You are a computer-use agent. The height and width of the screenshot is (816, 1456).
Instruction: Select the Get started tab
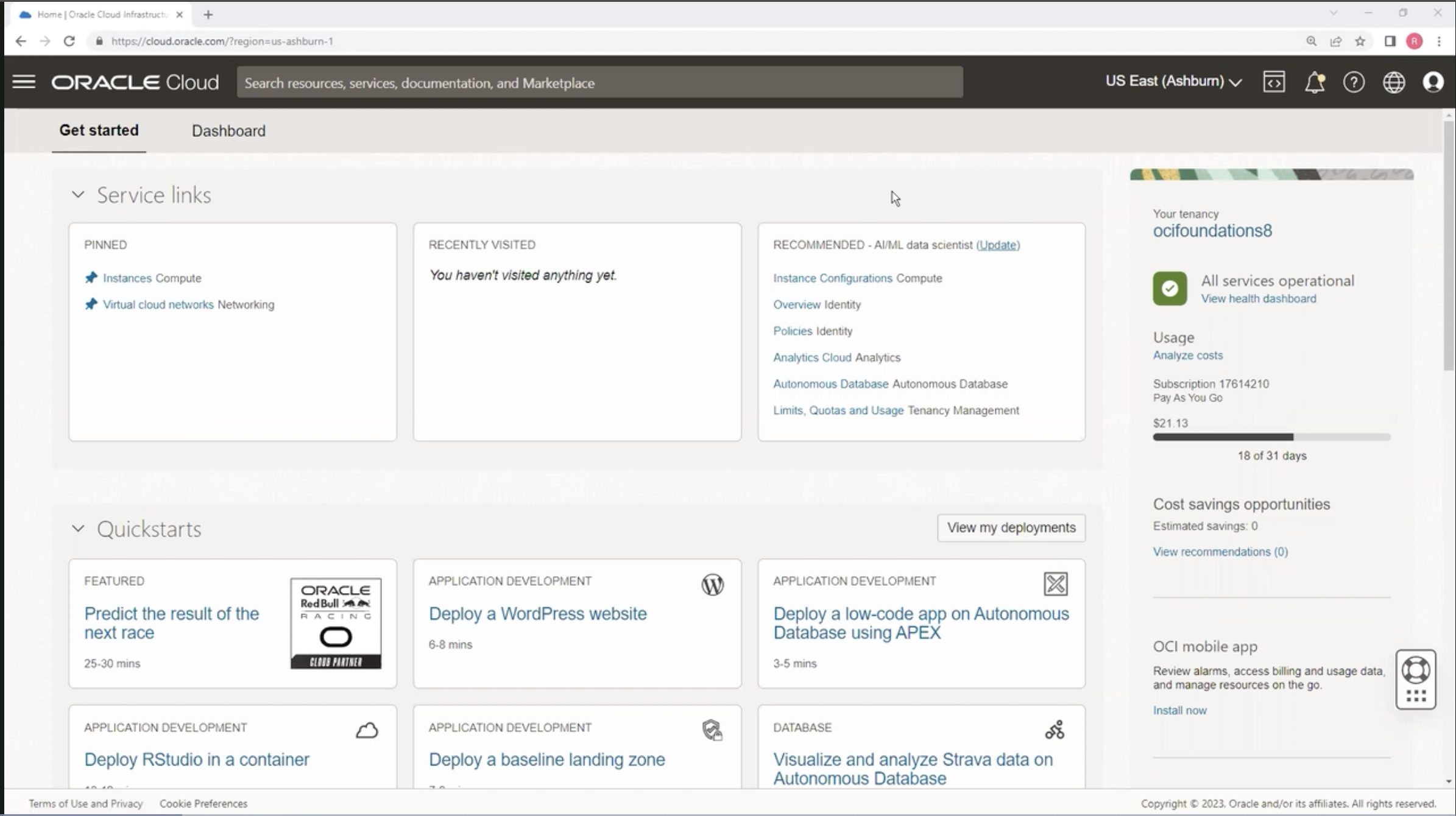pos(99,130)
